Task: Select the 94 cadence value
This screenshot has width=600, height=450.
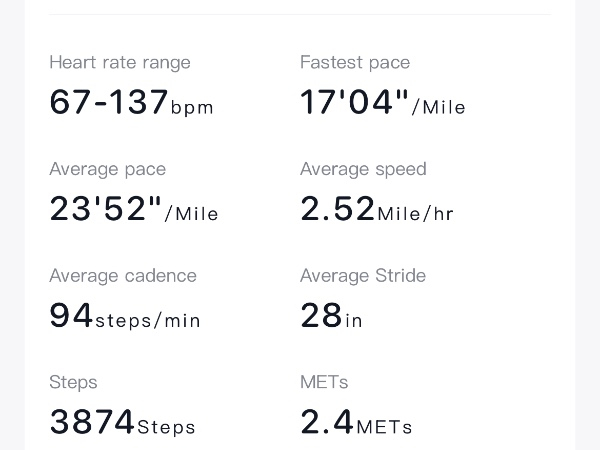Action: 70,316
